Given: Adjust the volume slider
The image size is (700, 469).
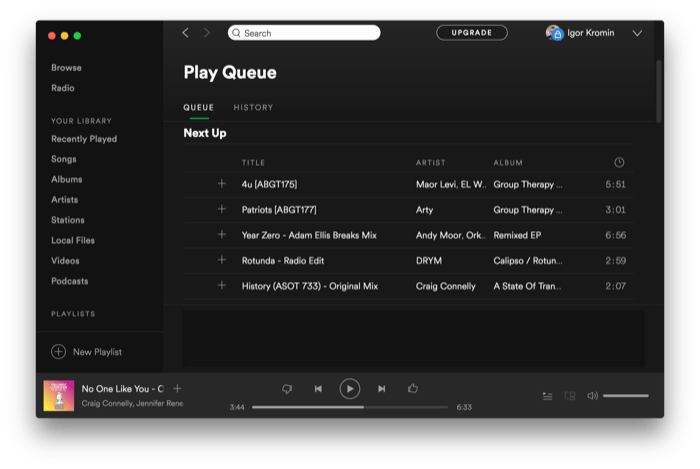Looking at the screenshot, I should pos(626,396).
